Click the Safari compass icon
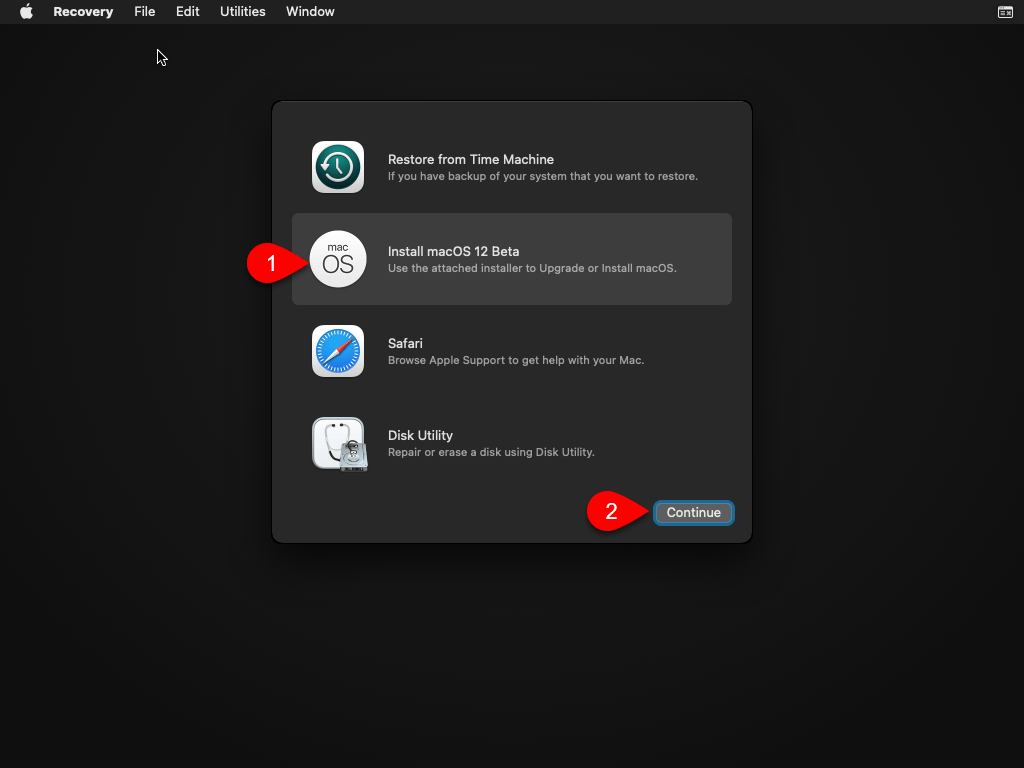Image resolution: width=1024 pixels, height=768 pixels. [x=338, y=351]
